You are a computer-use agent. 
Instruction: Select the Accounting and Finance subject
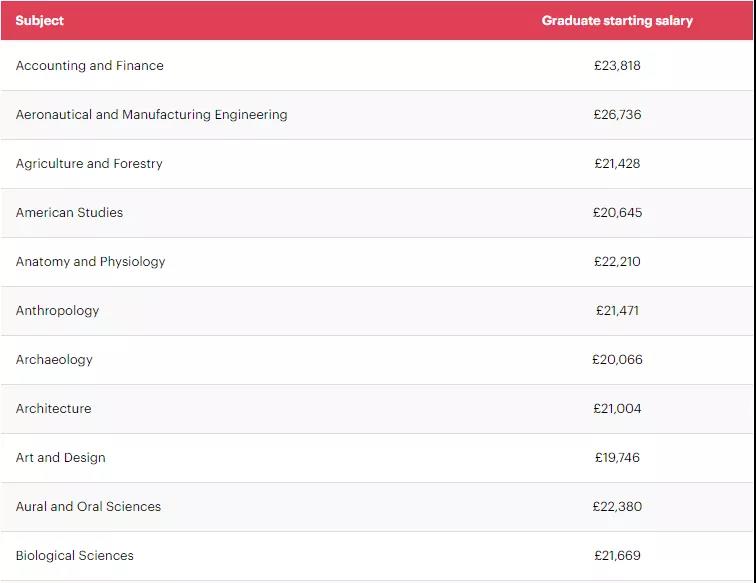click(x=90, y=66)
